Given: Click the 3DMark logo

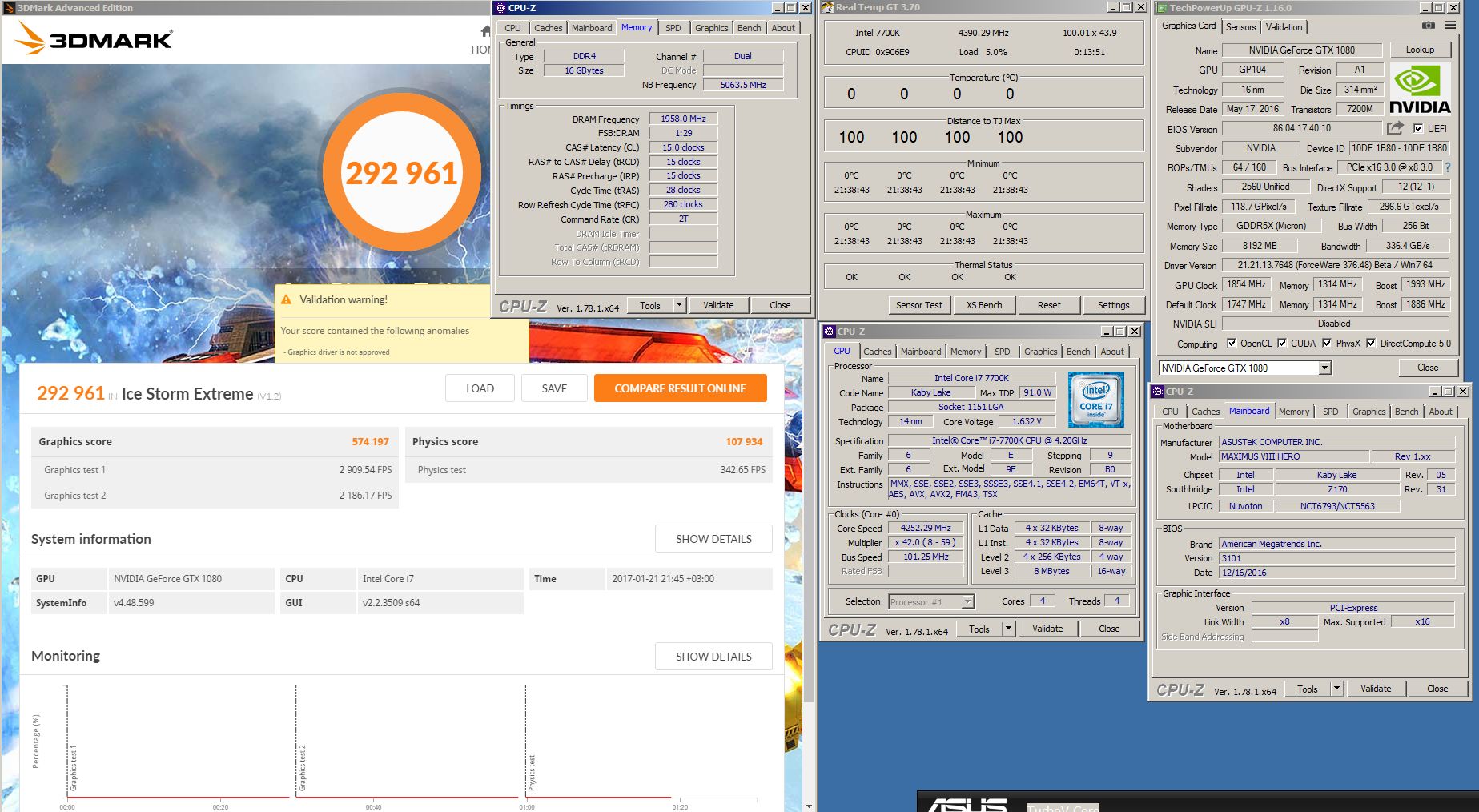Looking at the screenshot, I should pyautogui.click(x=94, y=38).
